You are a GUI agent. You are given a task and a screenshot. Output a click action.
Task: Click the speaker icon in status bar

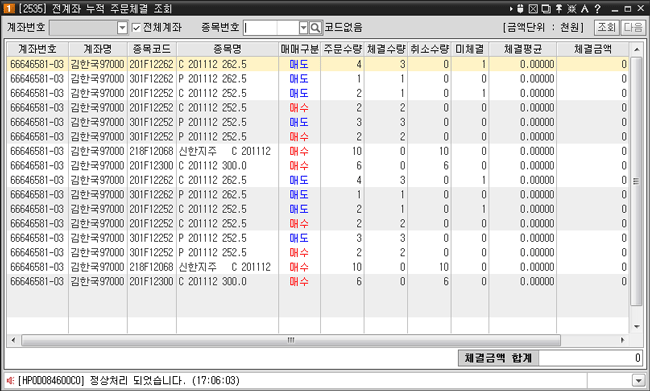click(x=10, y=380)
